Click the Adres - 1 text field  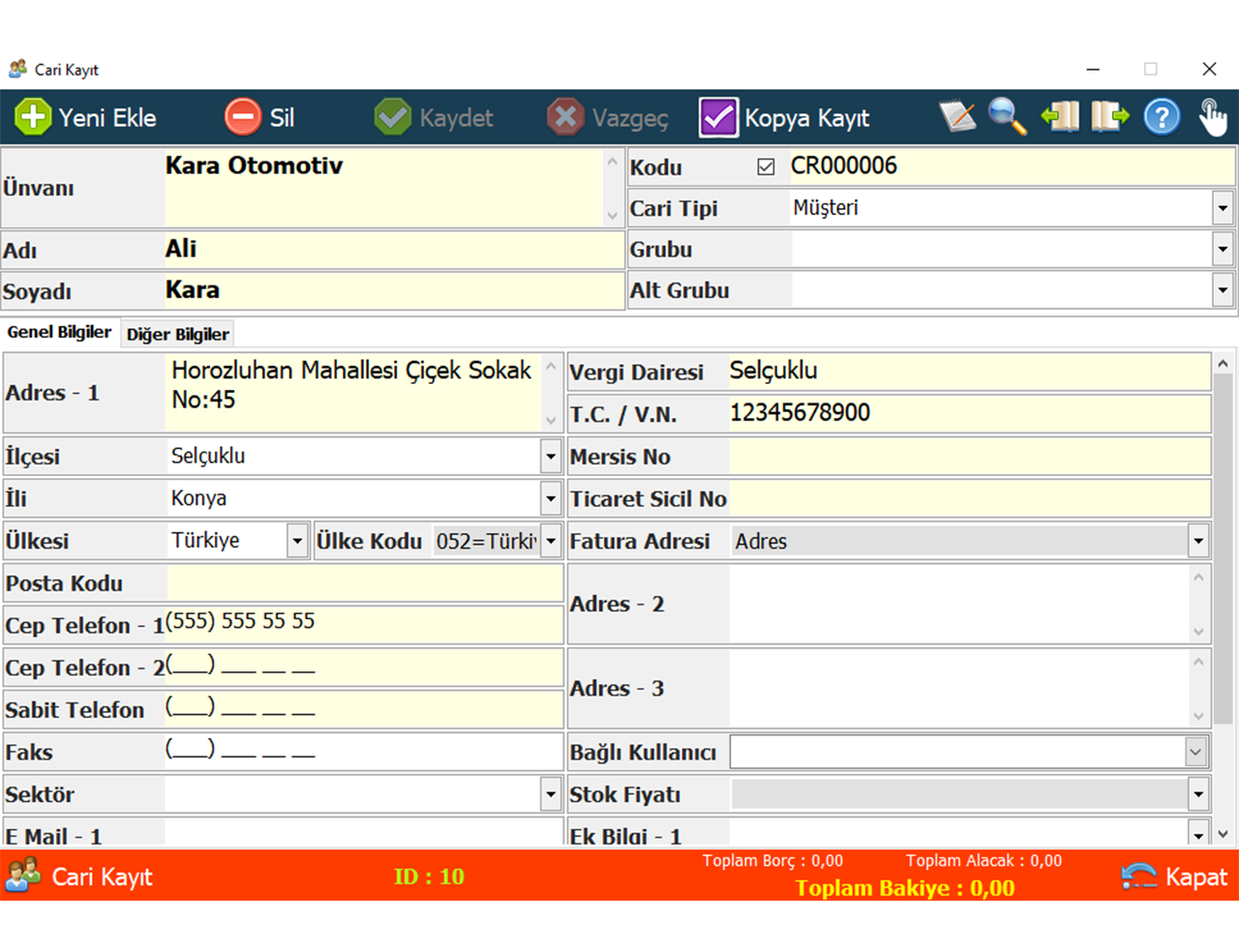[x=353, y=393]
